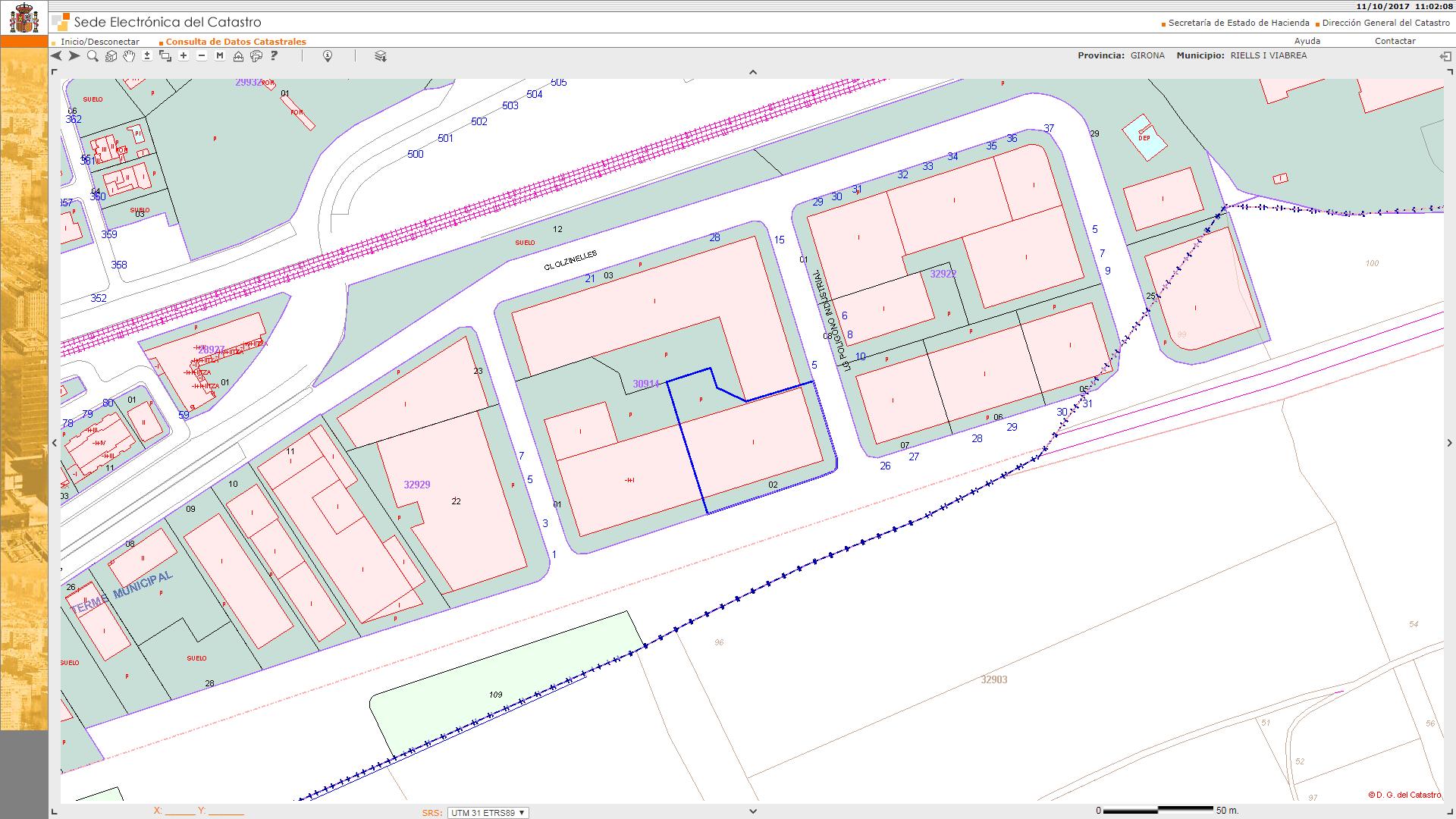Open the layers download icon
Viewport: 1456px width, 819px height.
point(381,56)
